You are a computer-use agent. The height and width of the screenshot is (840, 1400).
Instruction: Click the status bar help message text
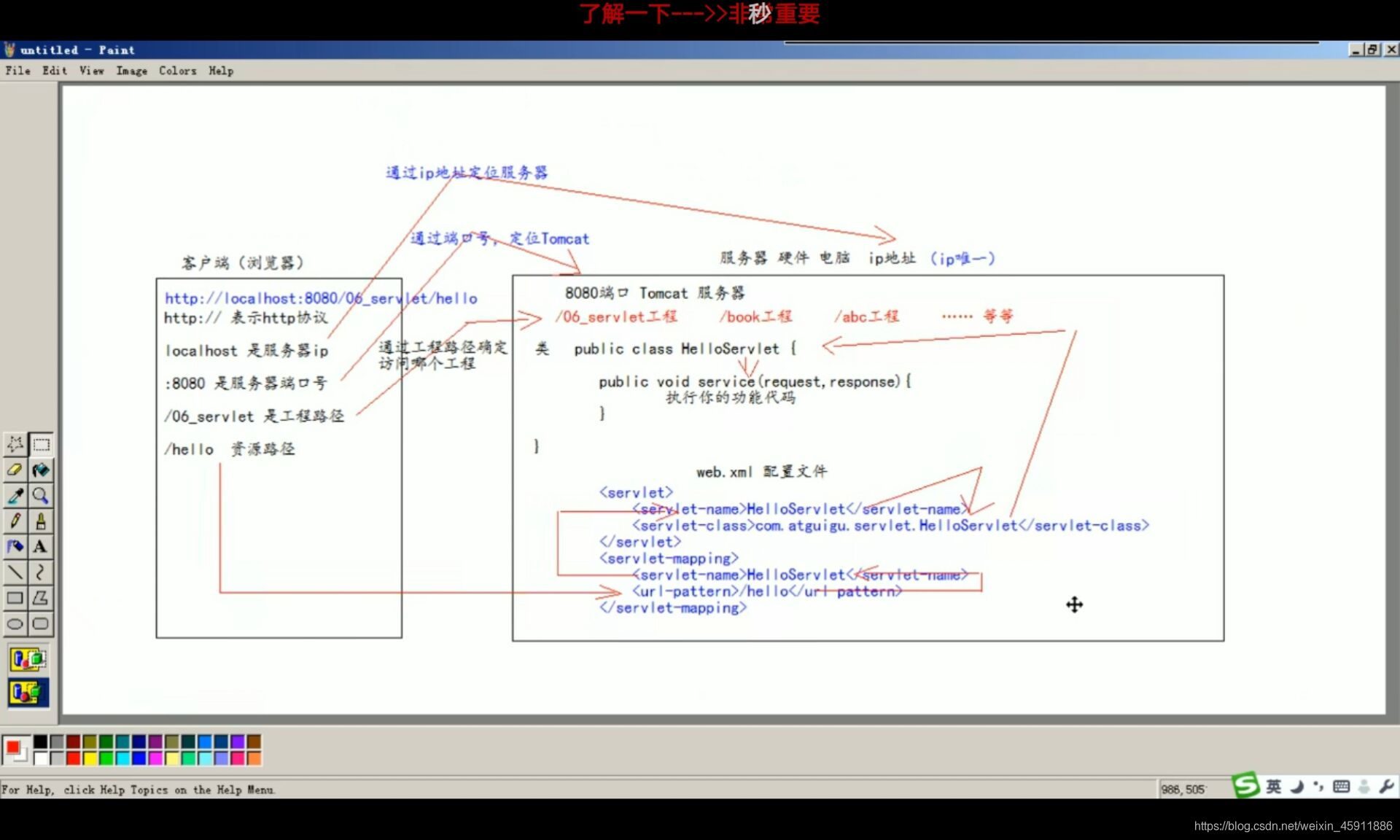click(x=139, y=790)
